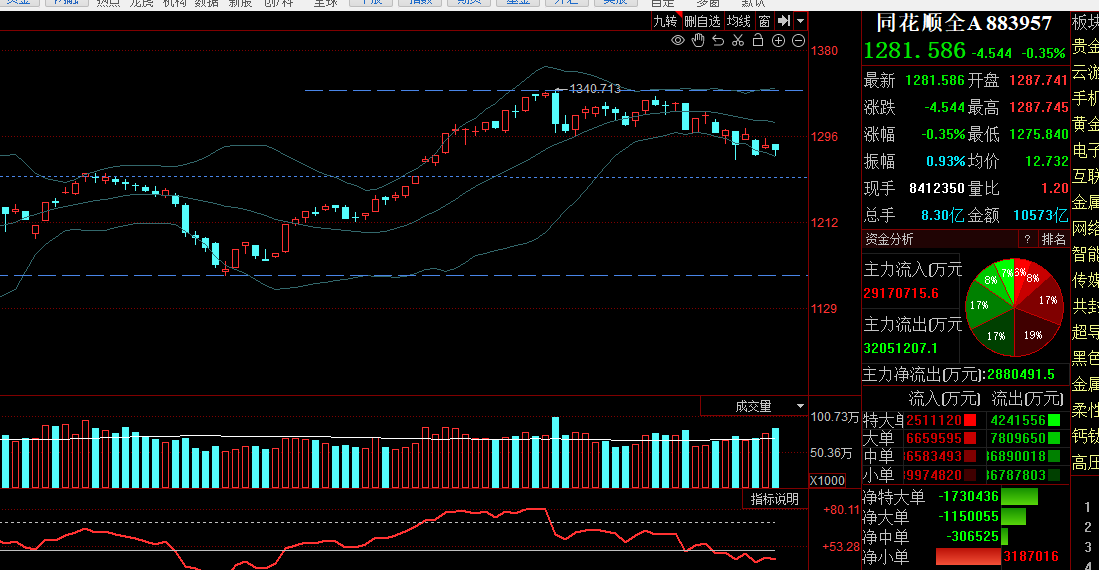Click the 1129 price axis label

pos(824,308)
